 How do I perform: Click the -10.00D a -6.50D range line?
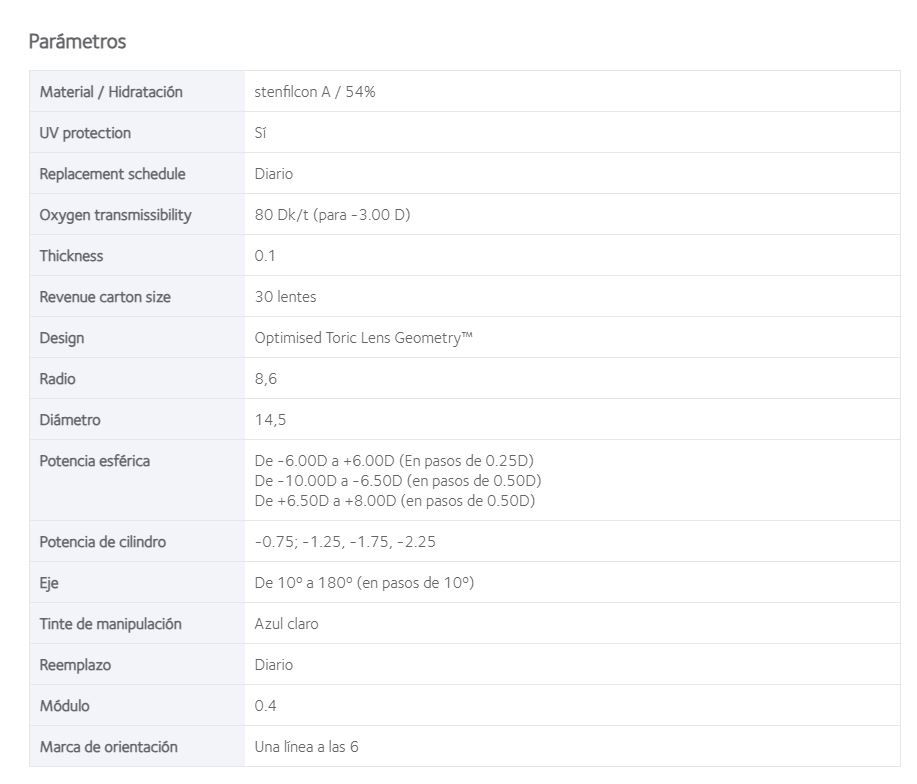click(x=398, y=481)
